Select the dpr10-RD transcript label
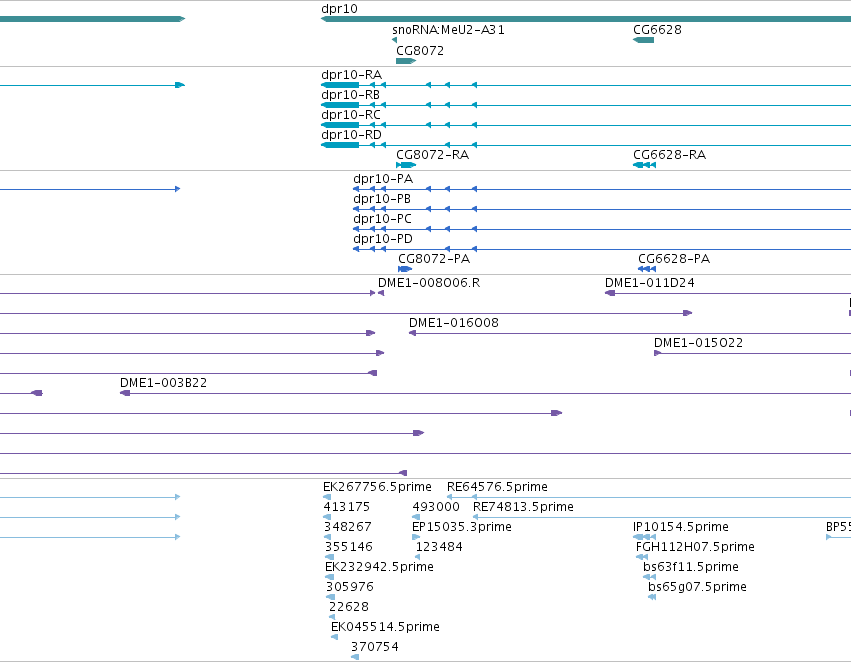 click(x=352, y=135)
